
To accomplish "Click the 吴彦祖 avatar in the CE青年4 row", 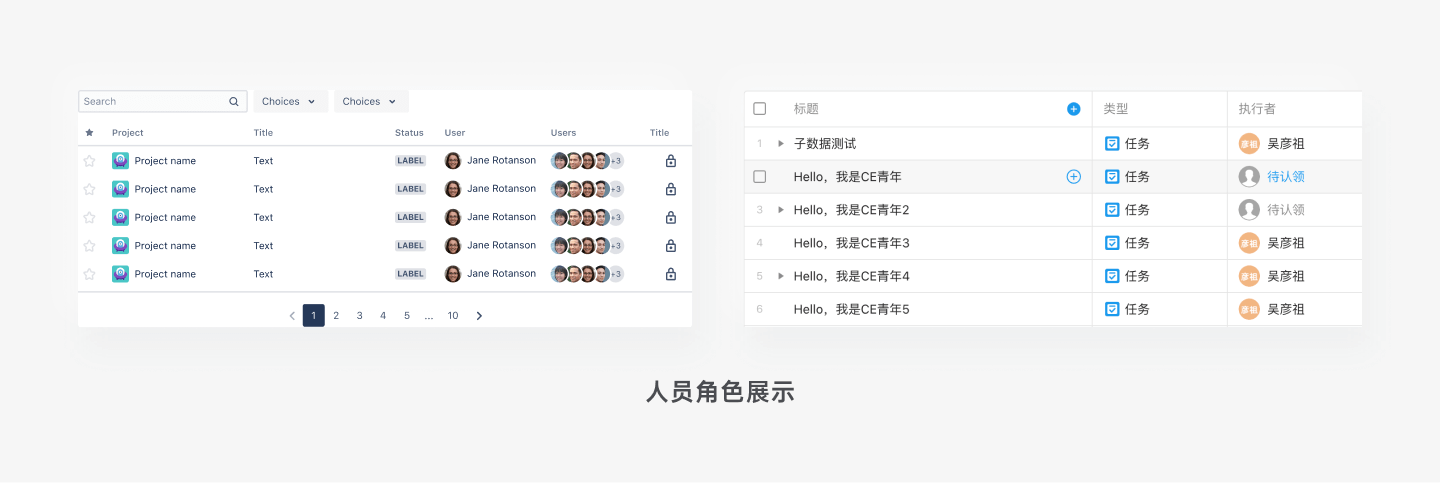I will pyautogui.click(x=1249, y=276).
